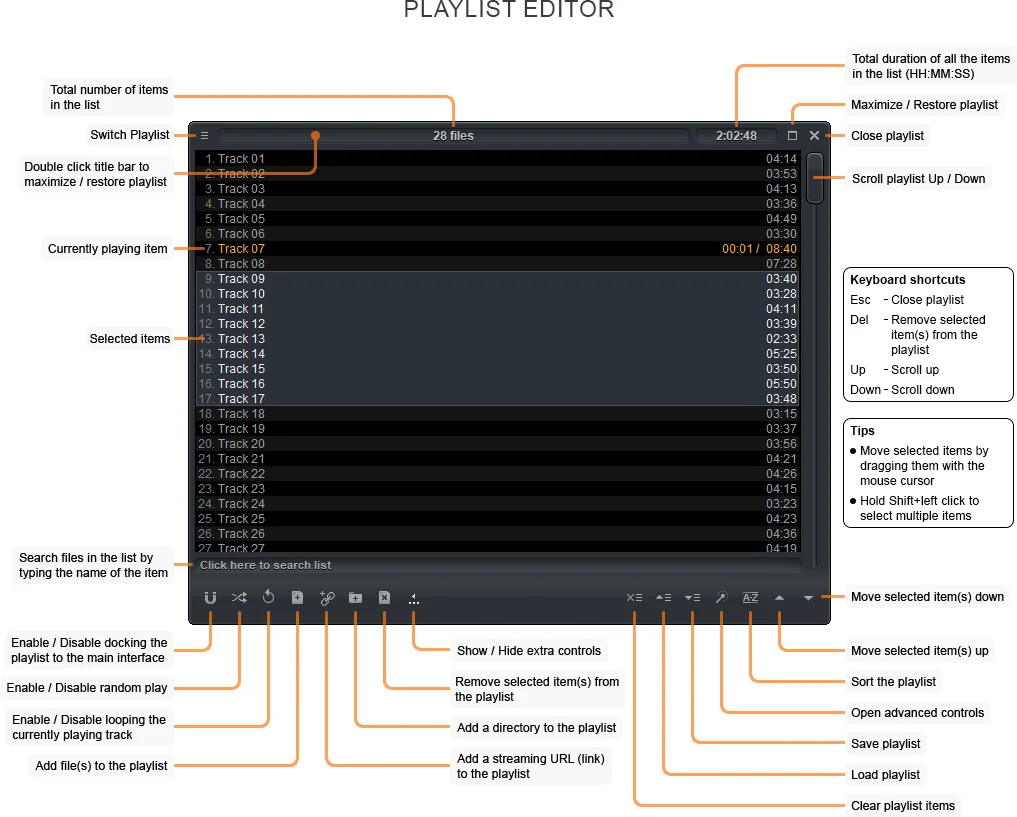The image size is (1017, 817).
Task: Click selected item Track 09
Action: point(497,279)
